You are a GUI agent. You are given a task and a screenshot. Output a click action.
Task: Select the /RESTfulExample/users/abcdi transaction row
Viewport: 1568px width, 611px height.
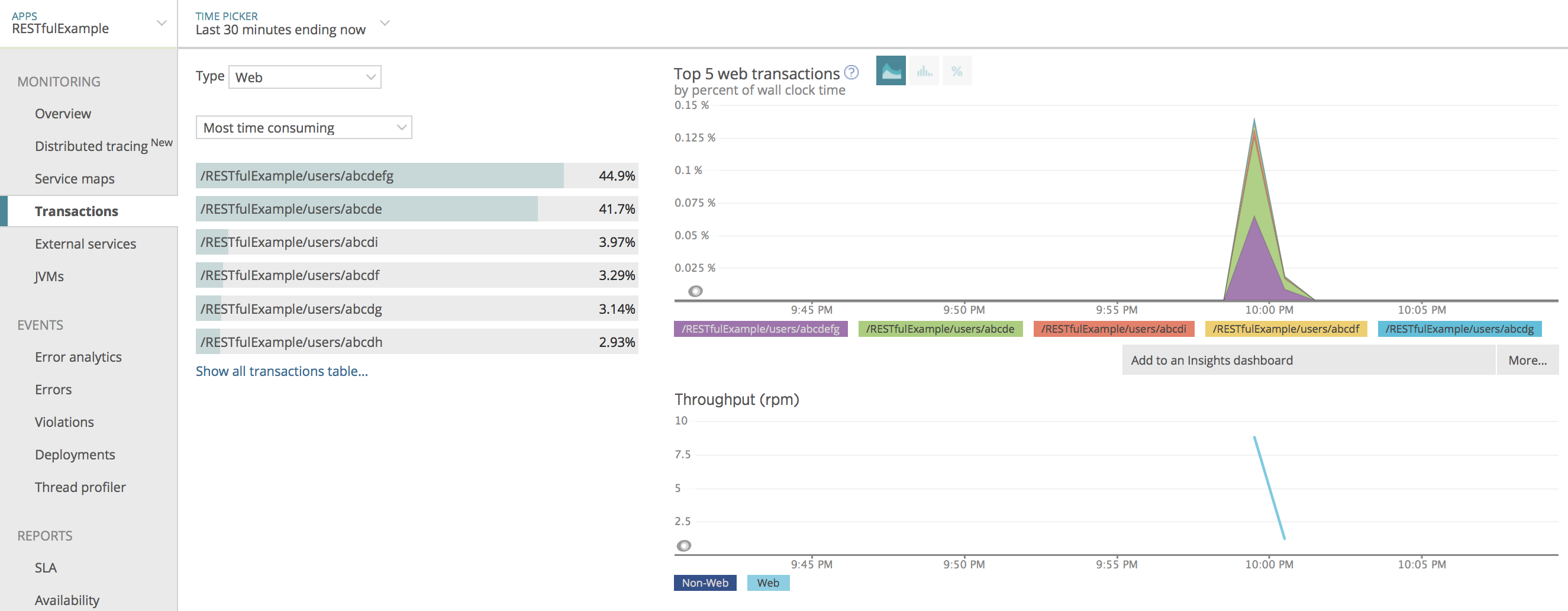point(417,242)
